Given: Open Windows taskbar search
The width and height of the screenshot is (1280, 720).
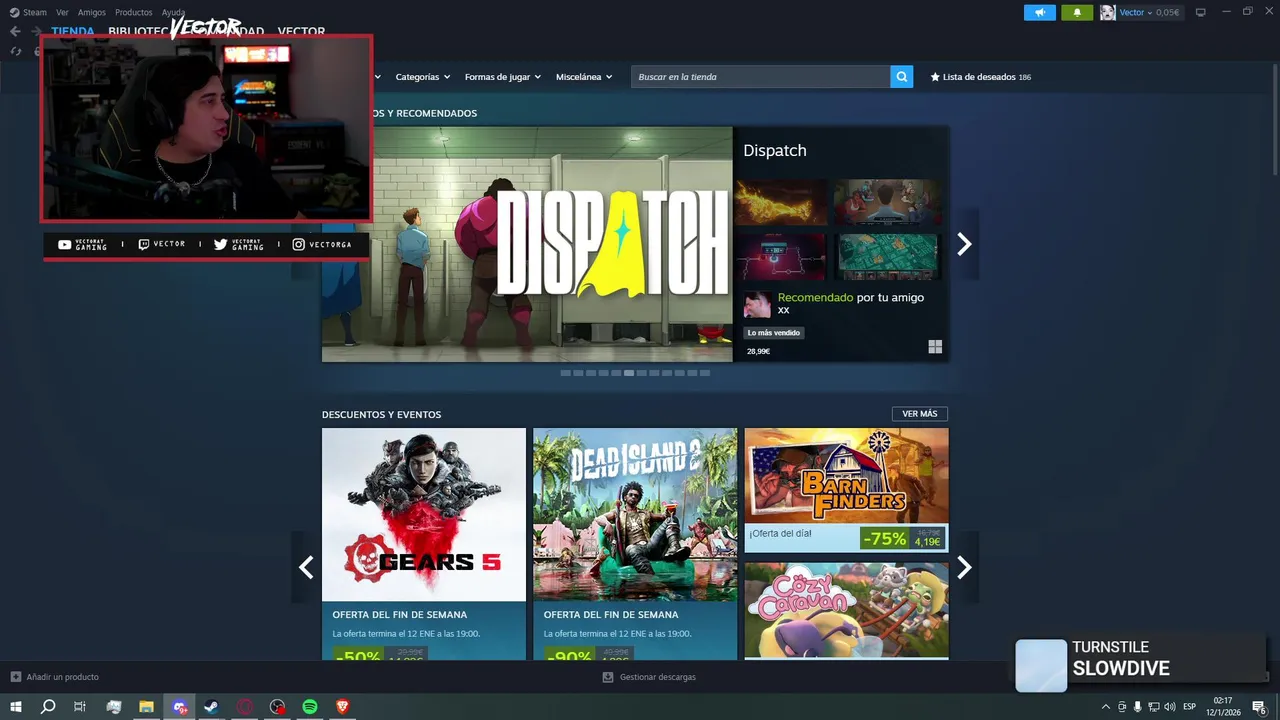Looking at the screenshot, I should coord(47,707).
